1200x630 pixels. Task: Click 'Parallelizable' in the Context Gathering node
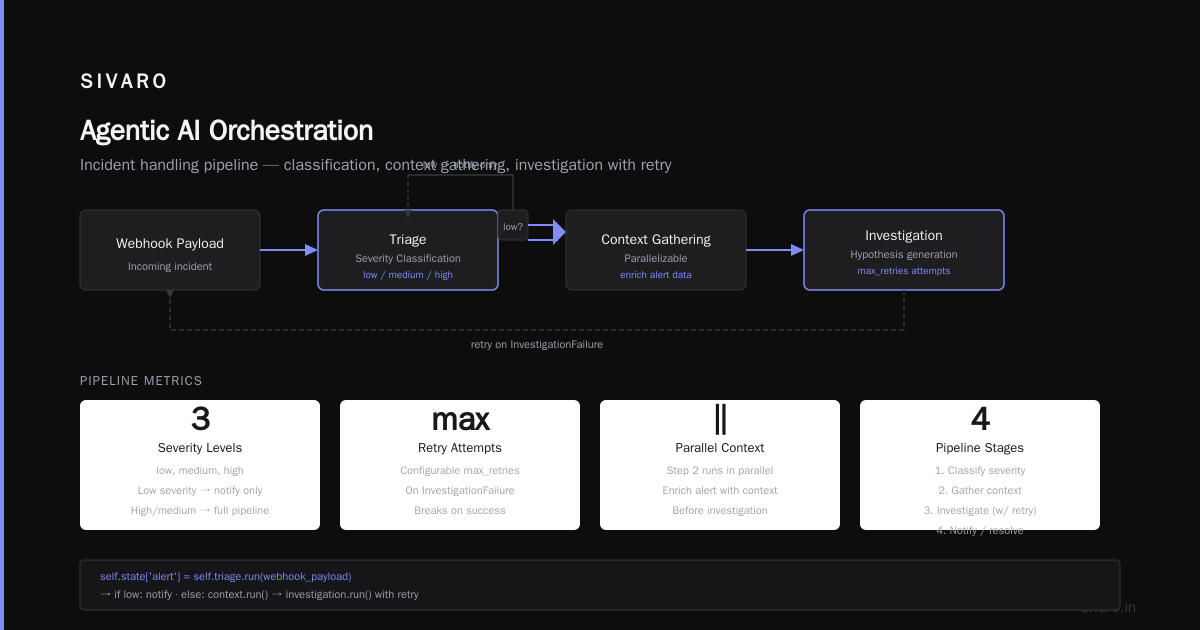coord(656,258)
